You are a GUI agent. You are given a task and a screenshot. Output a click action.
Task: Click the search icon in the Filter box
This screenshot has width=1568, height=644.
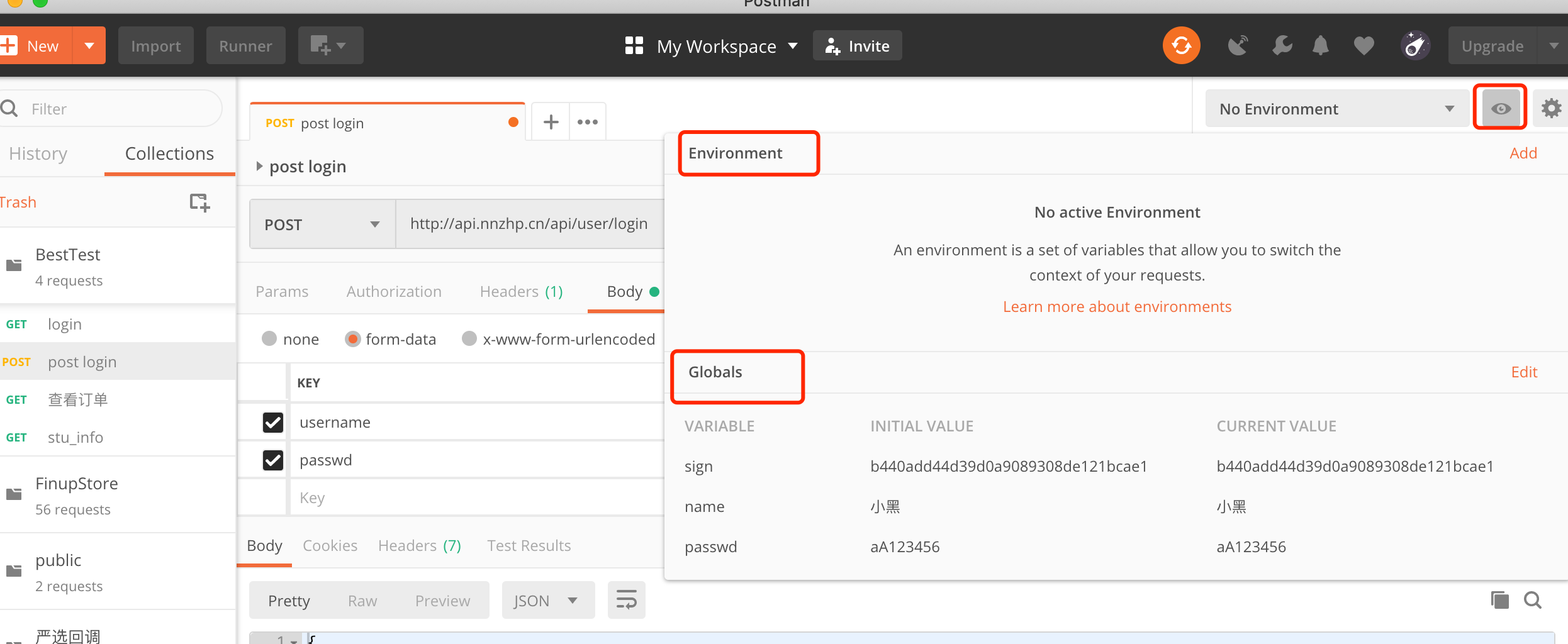[x=9, y=109]
